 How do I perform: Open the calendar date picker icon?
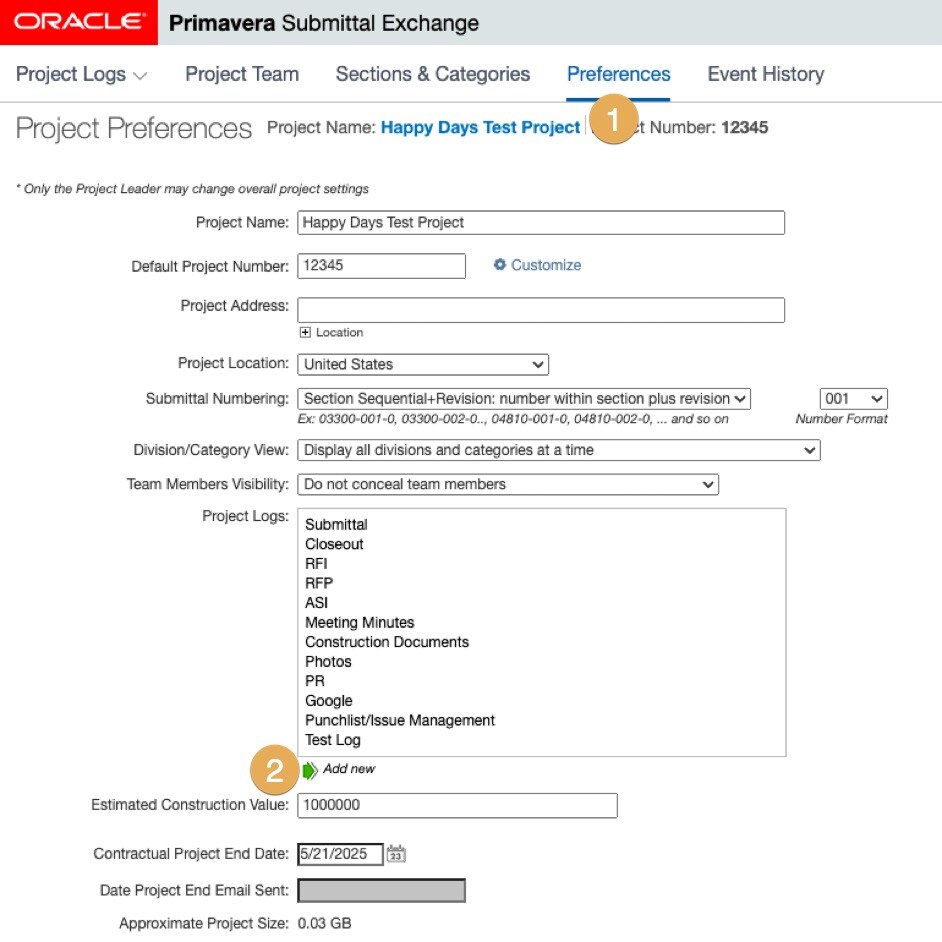(396, 854)
